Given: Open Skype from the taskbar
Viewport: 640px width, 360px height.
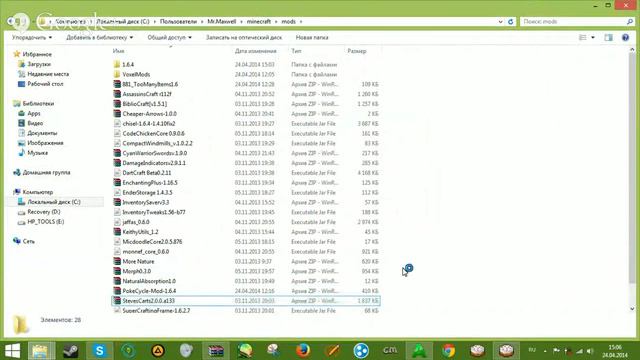Looking at the screenshot, I should pos(100,351).
